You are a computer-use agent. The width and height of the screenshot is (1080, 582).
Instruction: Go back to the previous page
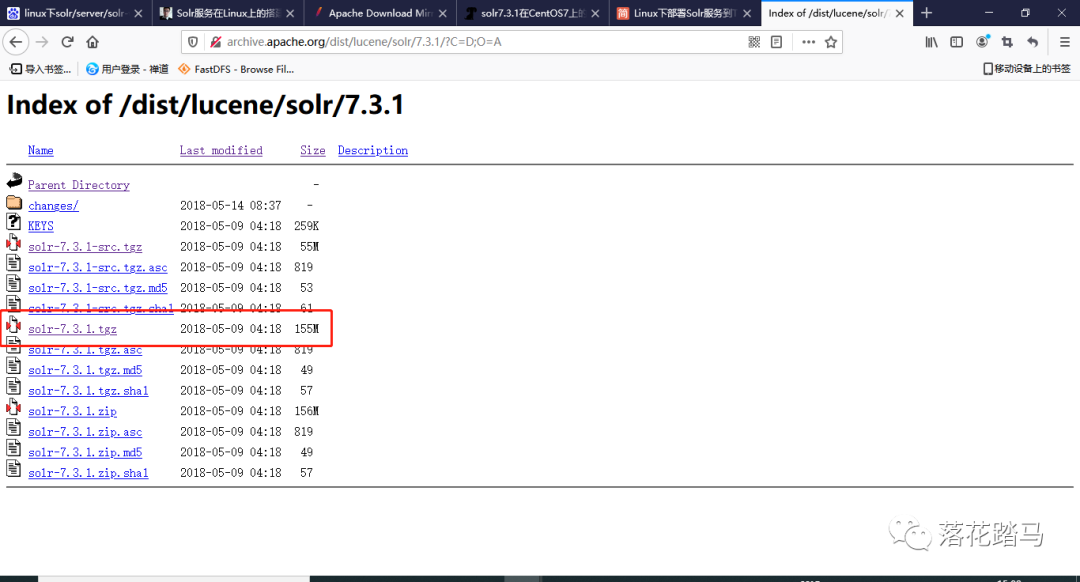15,42
